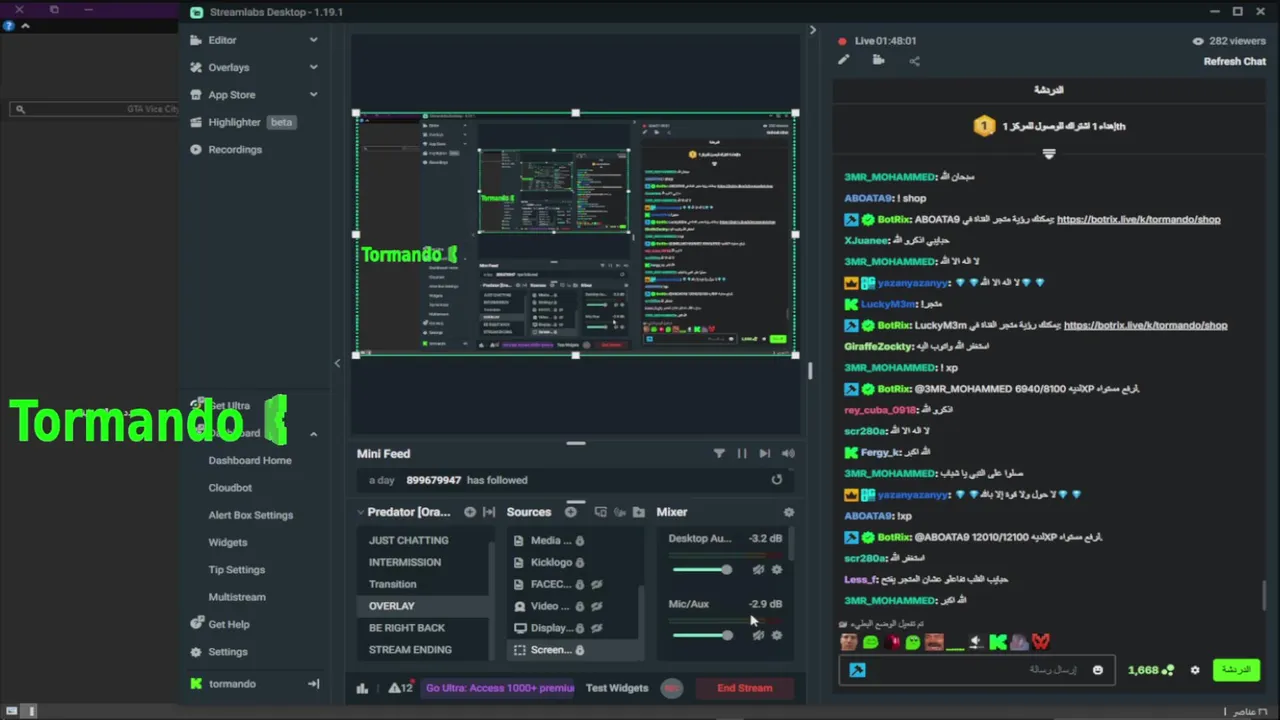This screenshot has width=1280, height=720.
Task: Open Alert Box Settings
Action: 251,515
